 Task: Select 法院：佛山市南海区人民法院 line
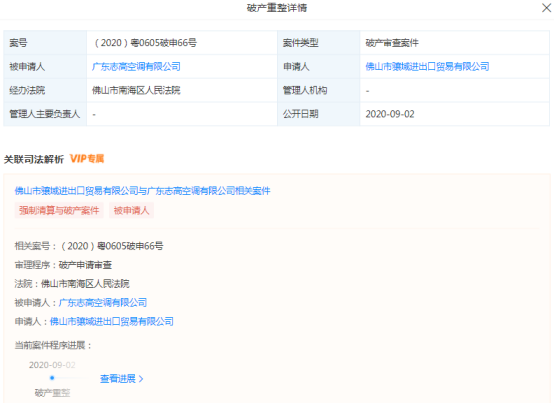click(72, 284)
